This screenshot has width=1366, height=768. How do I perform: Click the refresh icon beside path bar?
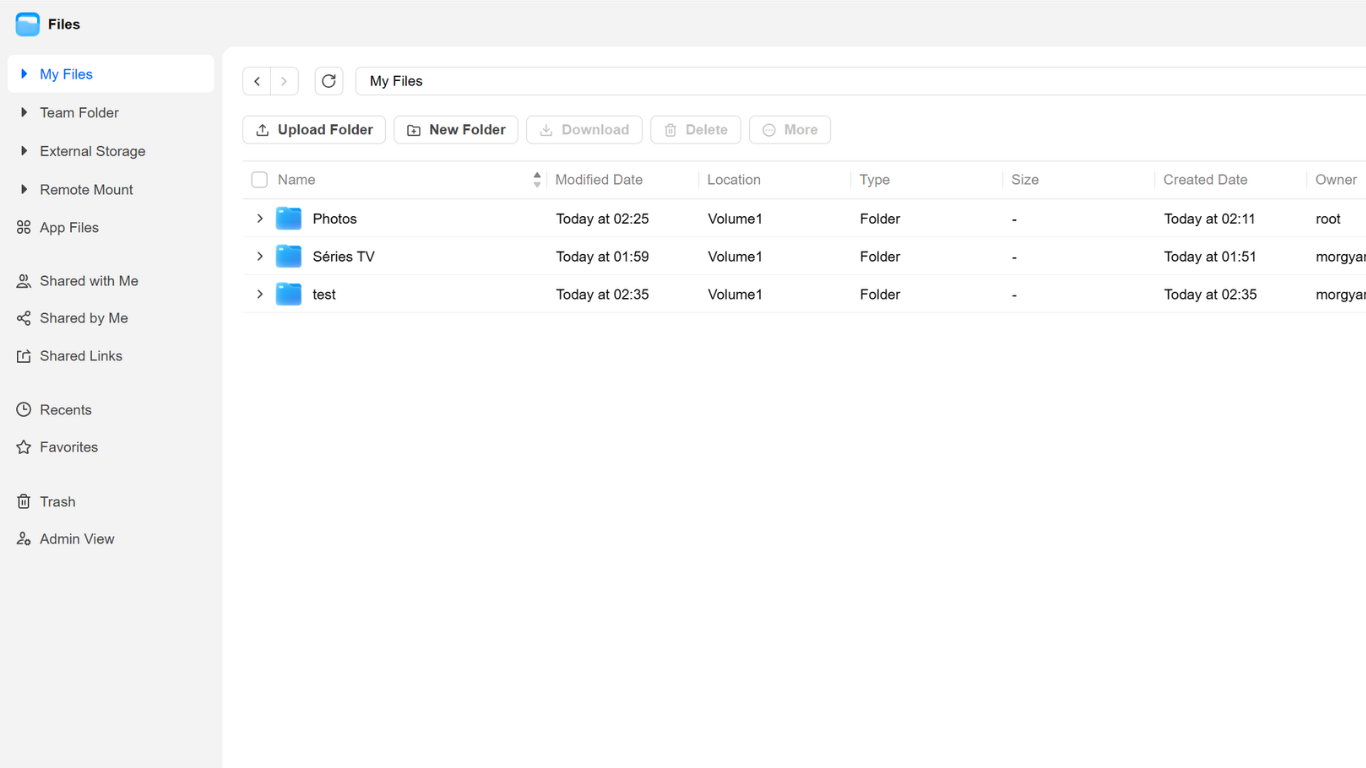pos(329,81)
